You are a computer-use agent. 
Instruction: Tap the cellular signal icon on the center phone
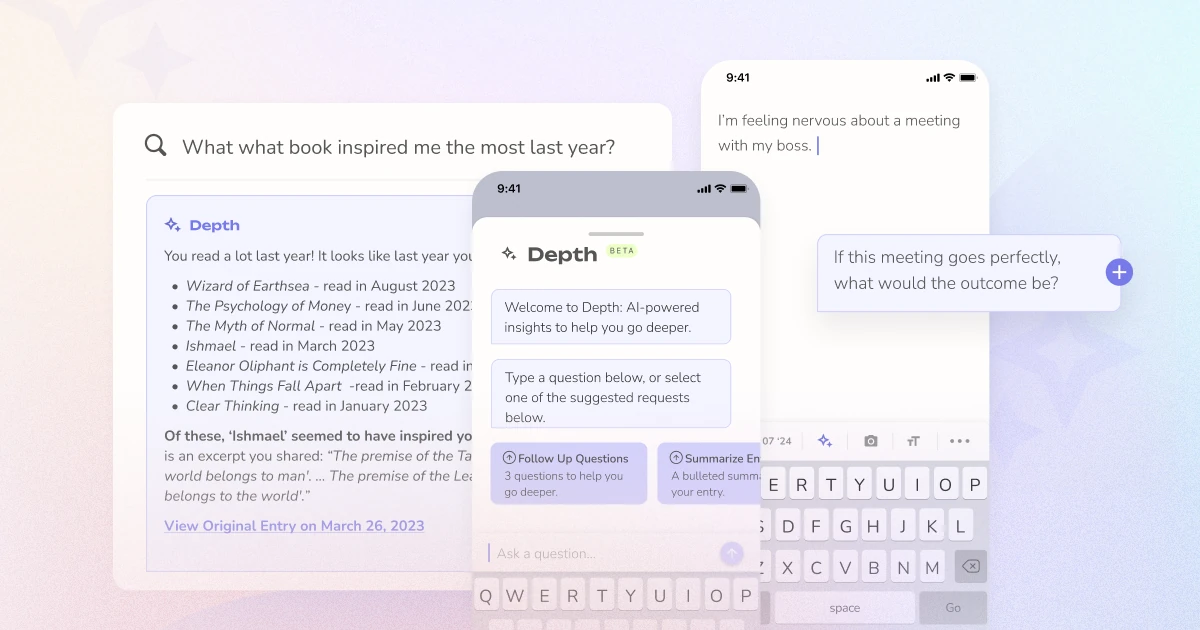(x=704, y=188)
